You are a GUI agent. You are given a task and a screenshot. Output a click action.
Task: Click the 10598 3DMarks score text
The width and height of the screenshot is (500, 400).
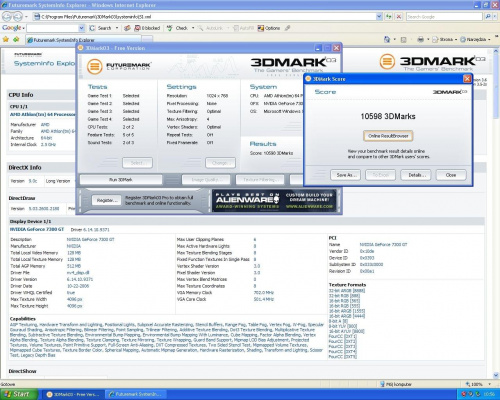point(388,116)
